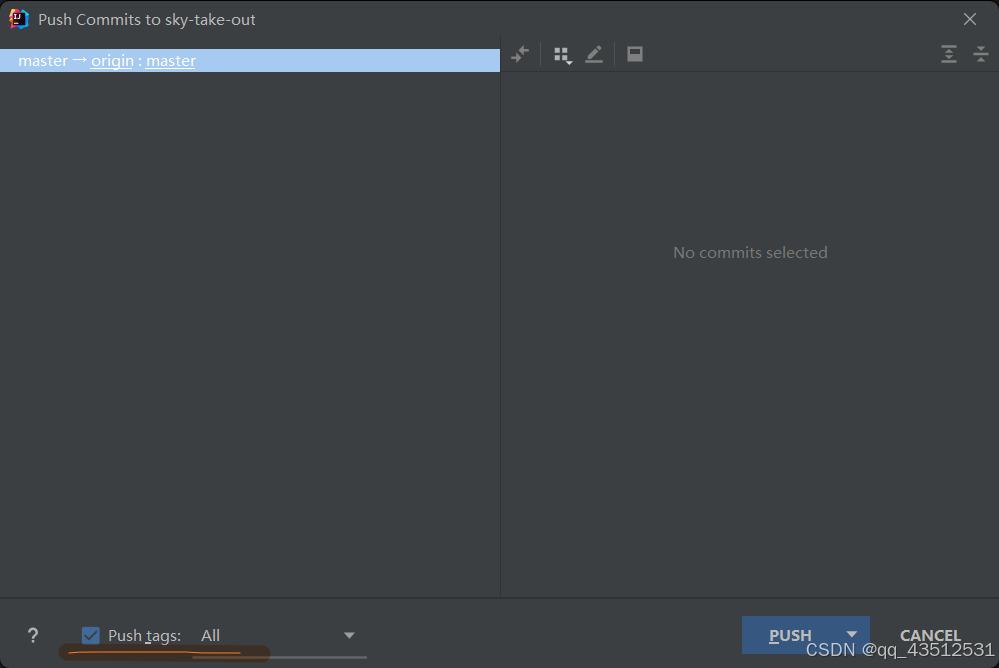Screen dimensions: 999x668
Task: Open help with the question mark icon
Action: tap(33, 635)
